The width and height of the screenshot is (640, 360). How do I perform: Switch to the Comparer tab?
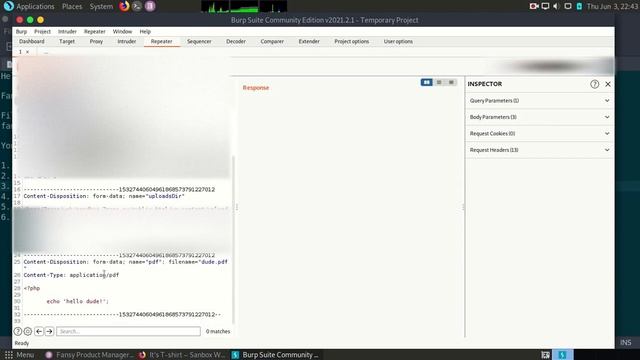coord(272,41)
